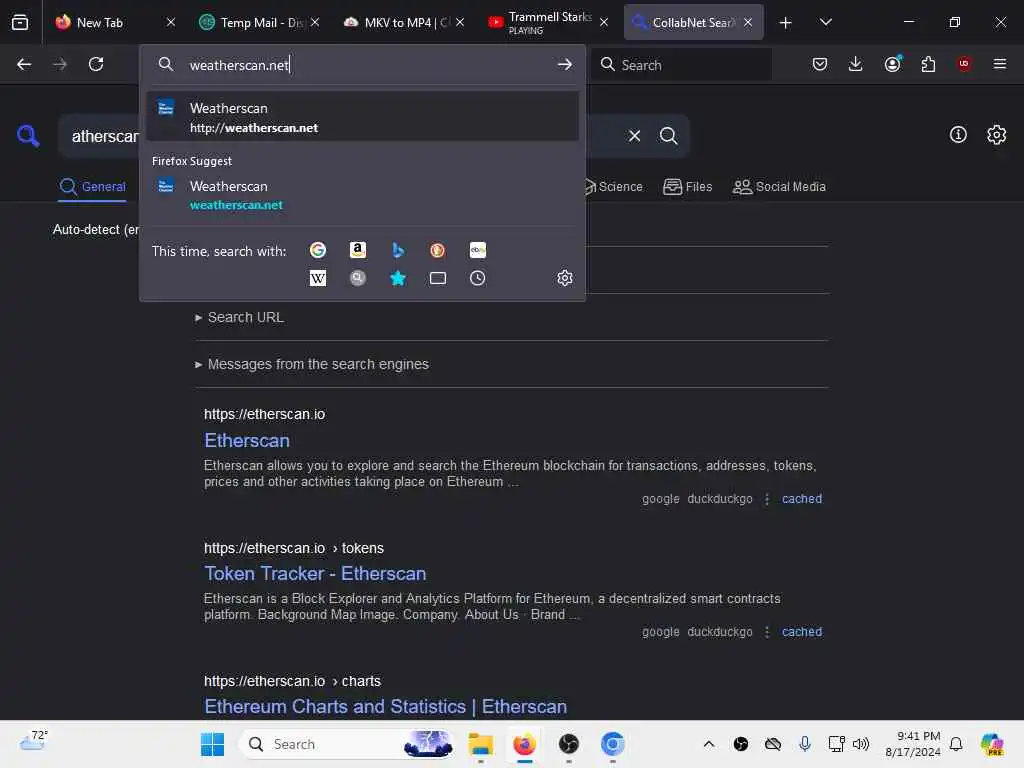The width and height of the screenshot is (1024, 768).
Task: Search open tabs via tabs icon
Action: click(x=438, y=278)
